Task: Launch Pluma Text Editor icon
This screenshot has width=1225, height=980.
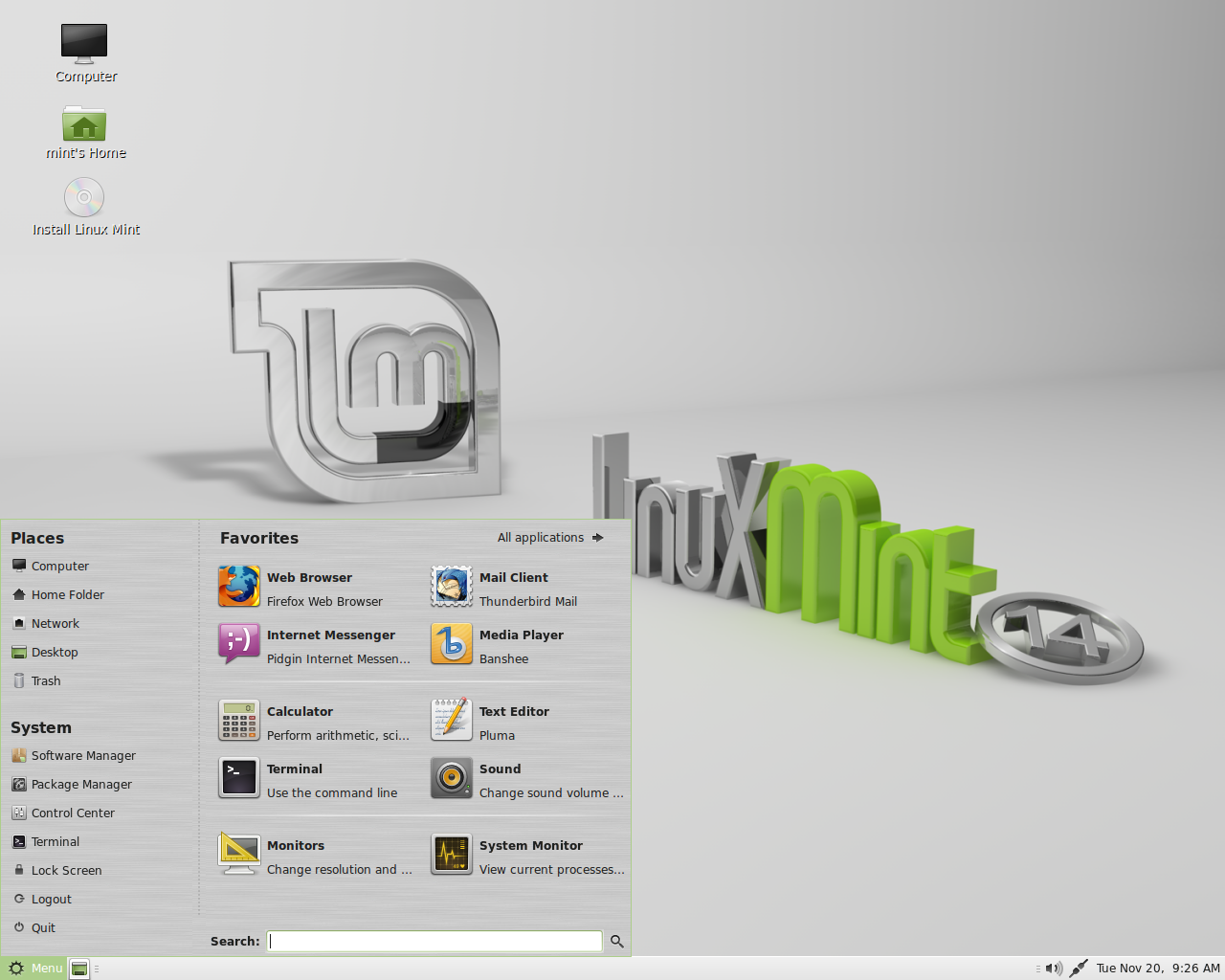Action: click(452, 721)
